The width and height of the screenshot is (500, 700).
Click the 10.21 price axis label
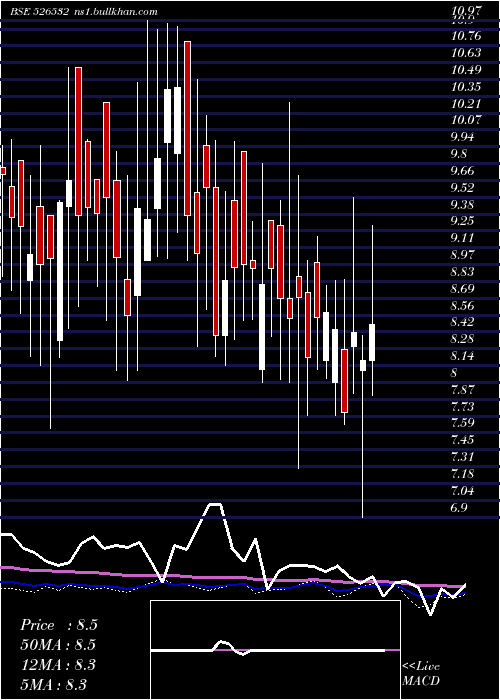tap(466, 104)
